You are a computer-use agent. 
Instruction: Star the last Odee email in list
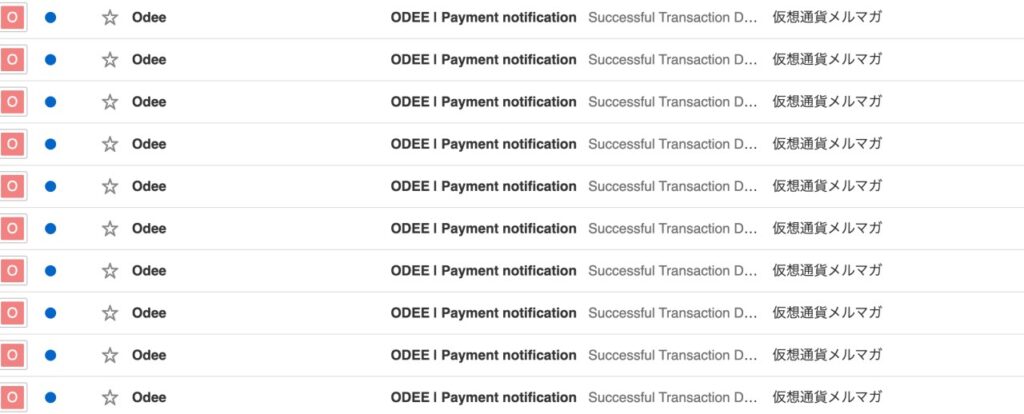point(110,398)
